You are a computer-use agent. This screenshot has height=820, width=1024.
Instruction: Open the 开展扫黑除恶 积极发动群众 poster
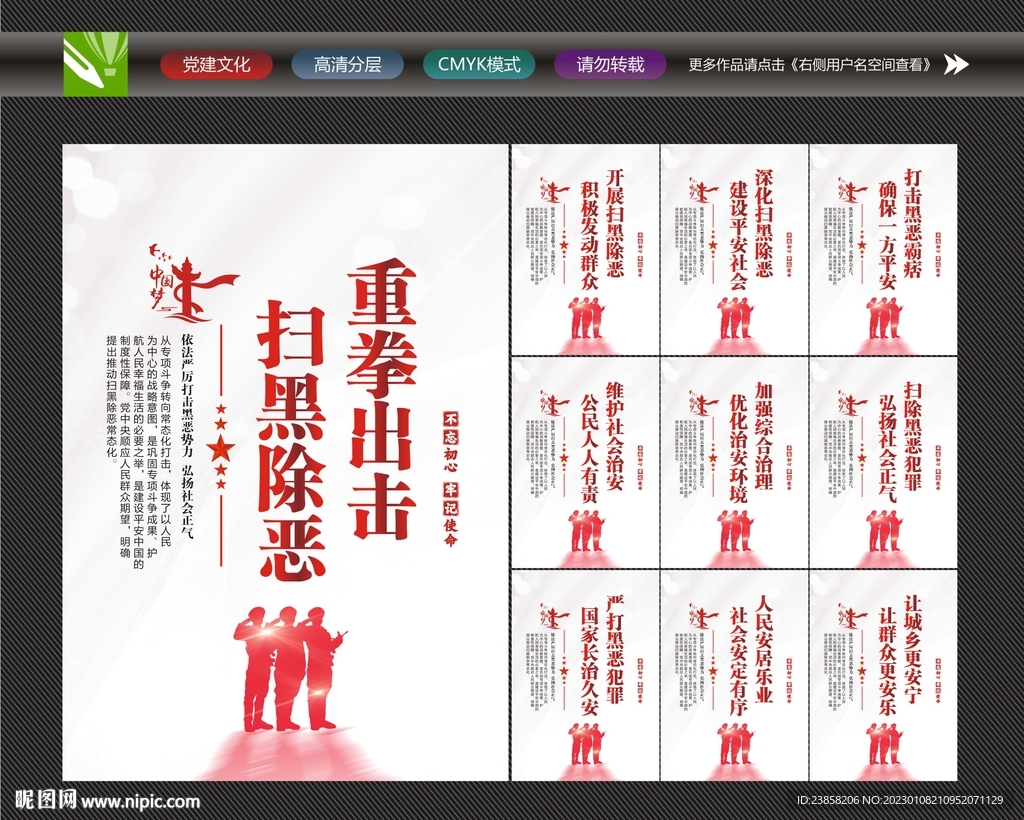tap(585, 250)
